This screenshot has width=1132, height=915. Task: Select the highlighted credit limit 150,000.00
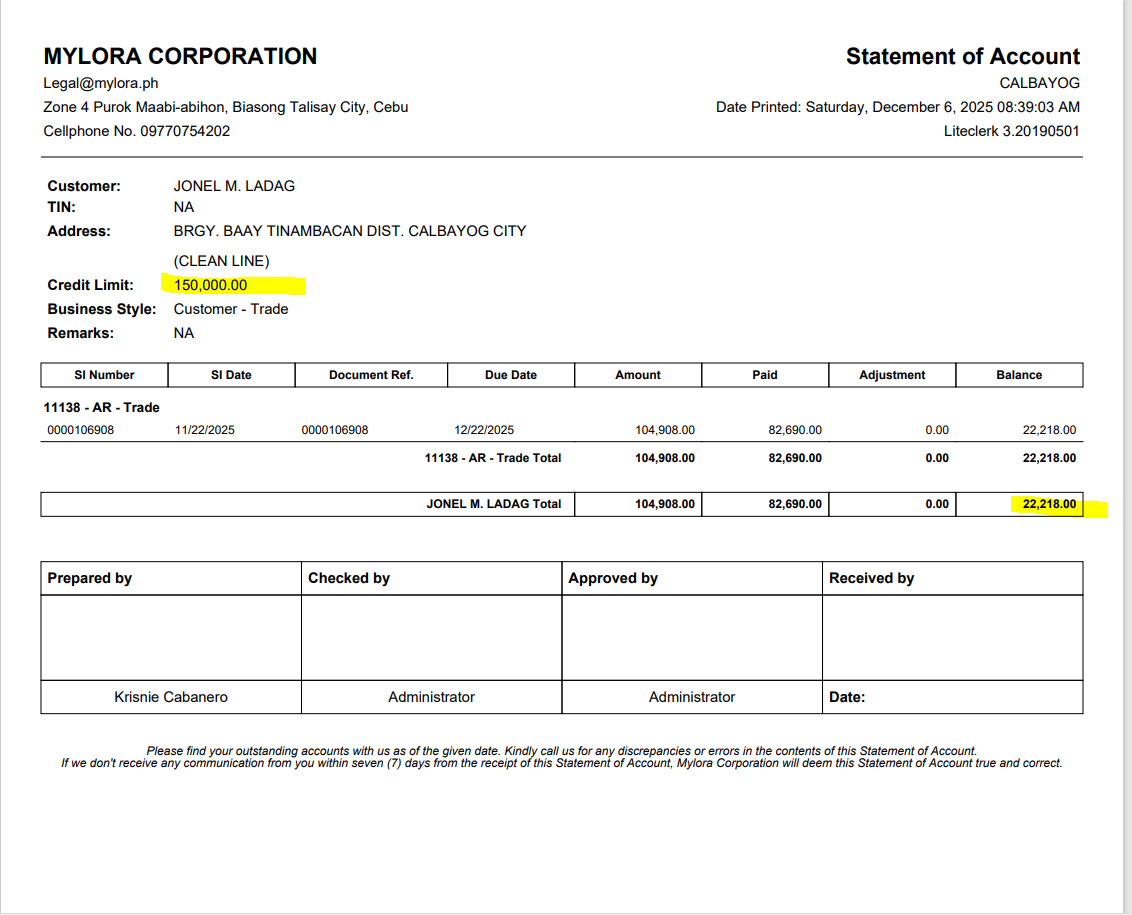(x=211, y=285)
